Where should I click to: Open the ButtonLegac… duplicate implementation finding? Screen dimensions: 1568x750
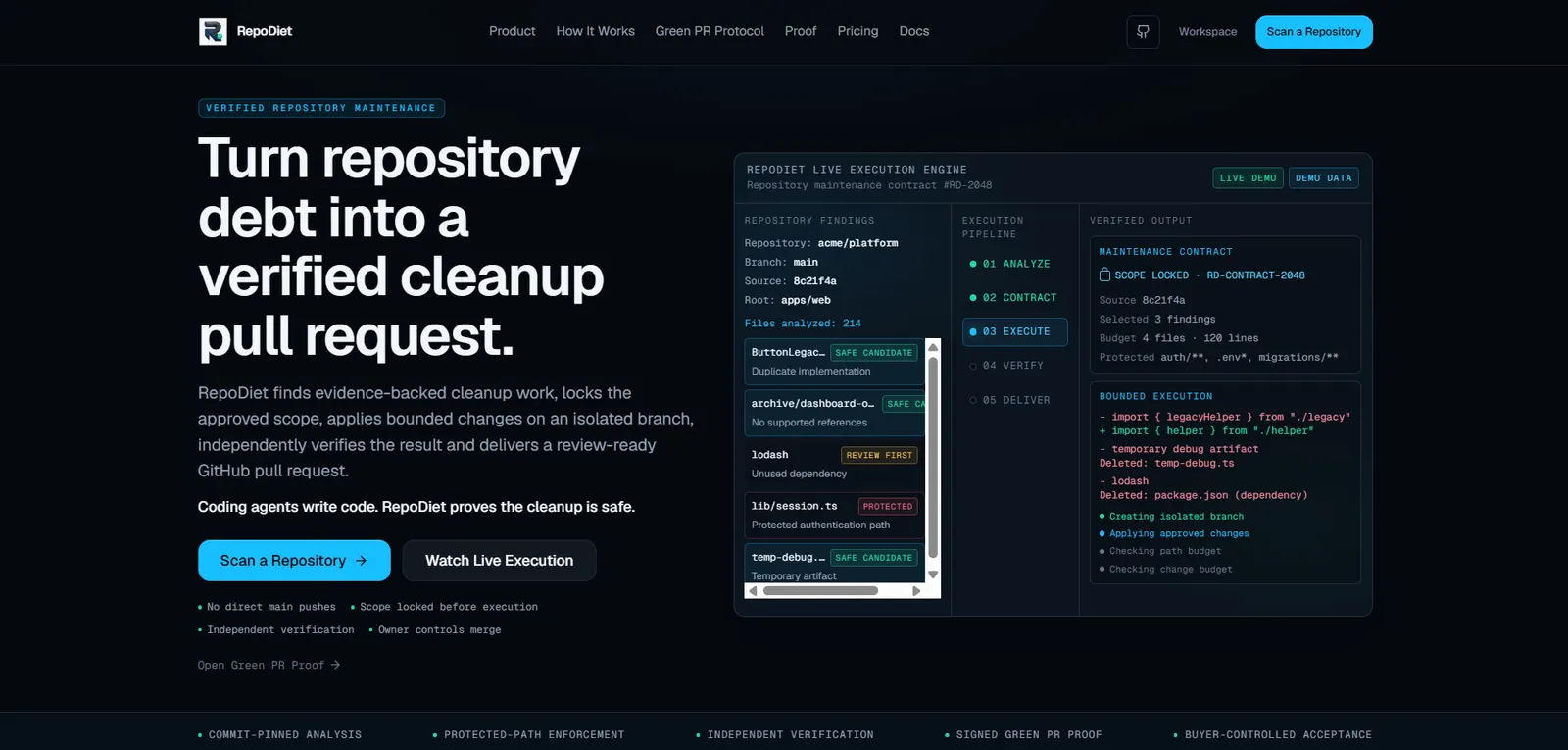pyautogui.click(x=834, y=362)
